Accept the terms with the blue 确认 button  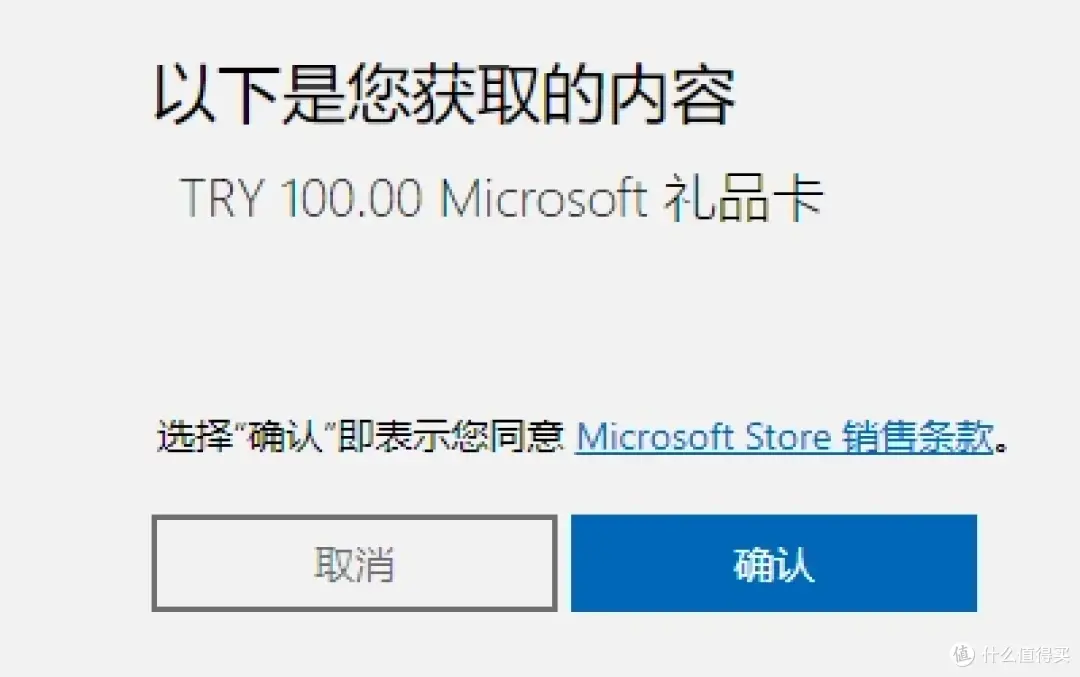773,563
